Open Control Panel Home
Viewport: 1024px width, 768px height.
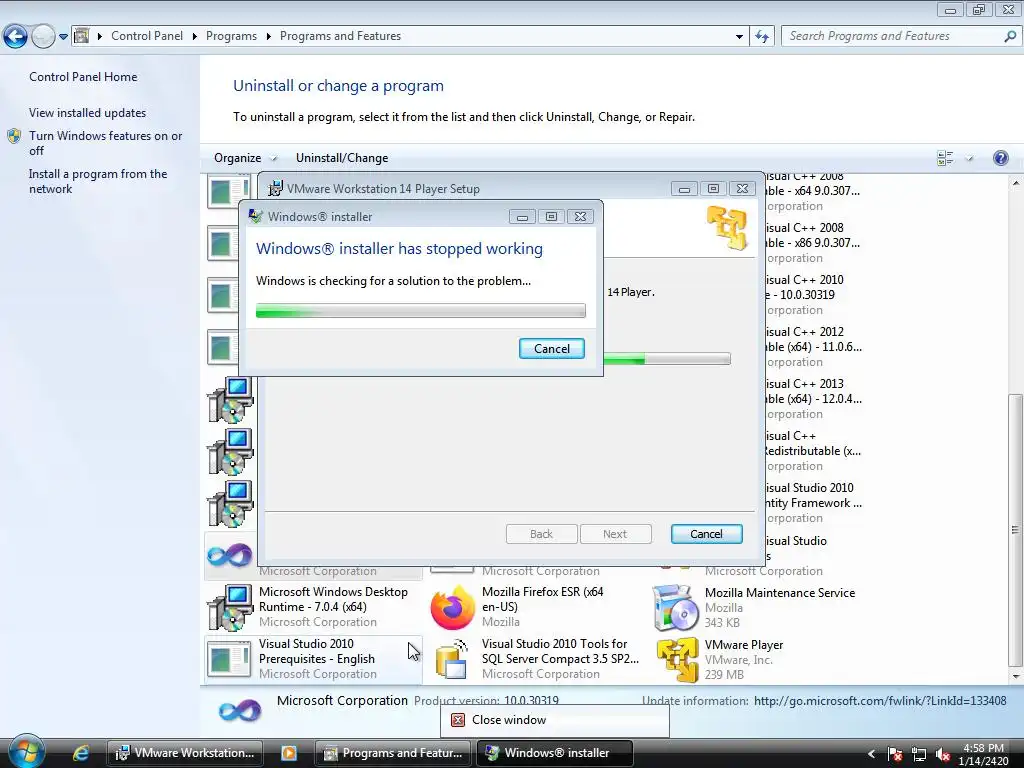[83, 76]
